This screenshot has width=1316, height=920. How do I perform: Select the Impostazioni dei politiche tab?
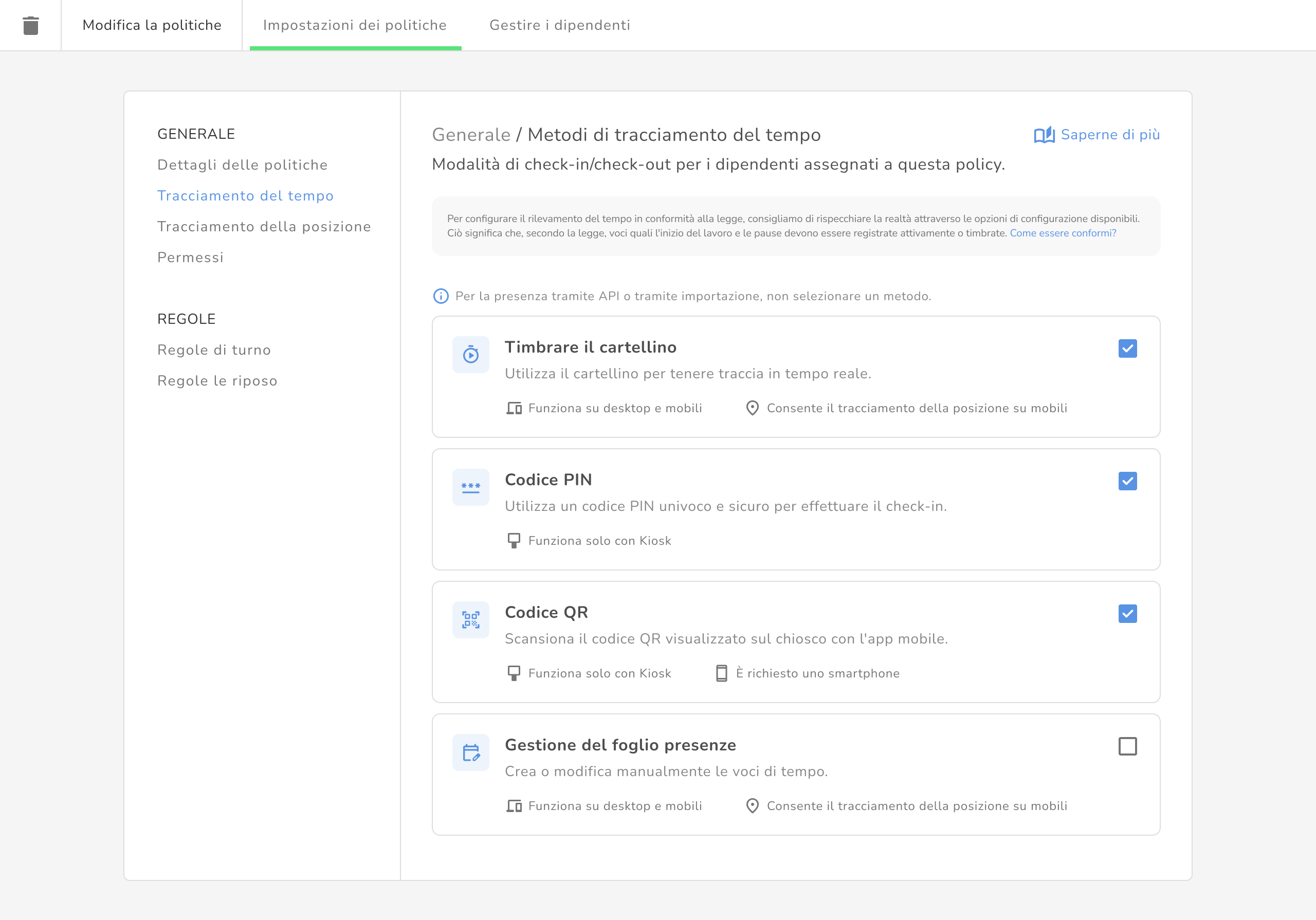click(x=354, y=25)
